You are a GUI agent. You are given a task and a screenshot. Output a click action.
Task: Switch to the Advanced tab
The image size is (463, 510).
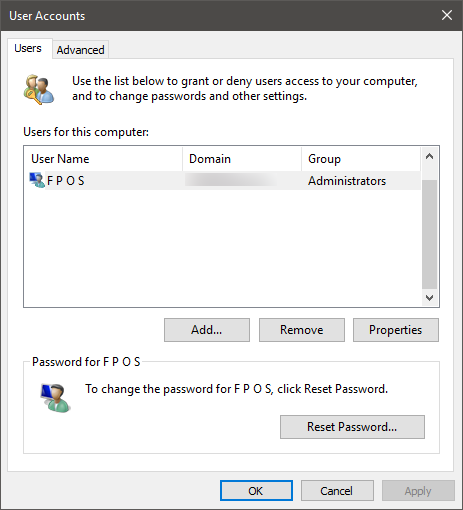(x=80, y=50)
